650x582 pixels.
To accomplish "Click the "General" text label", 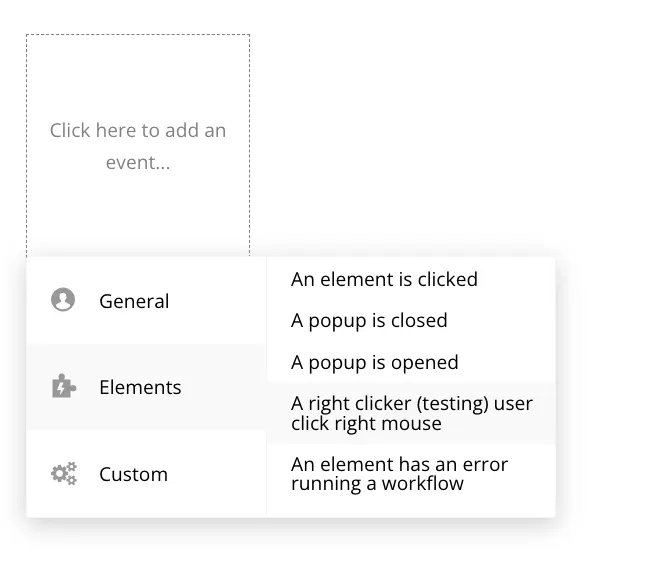I will 134,301.
